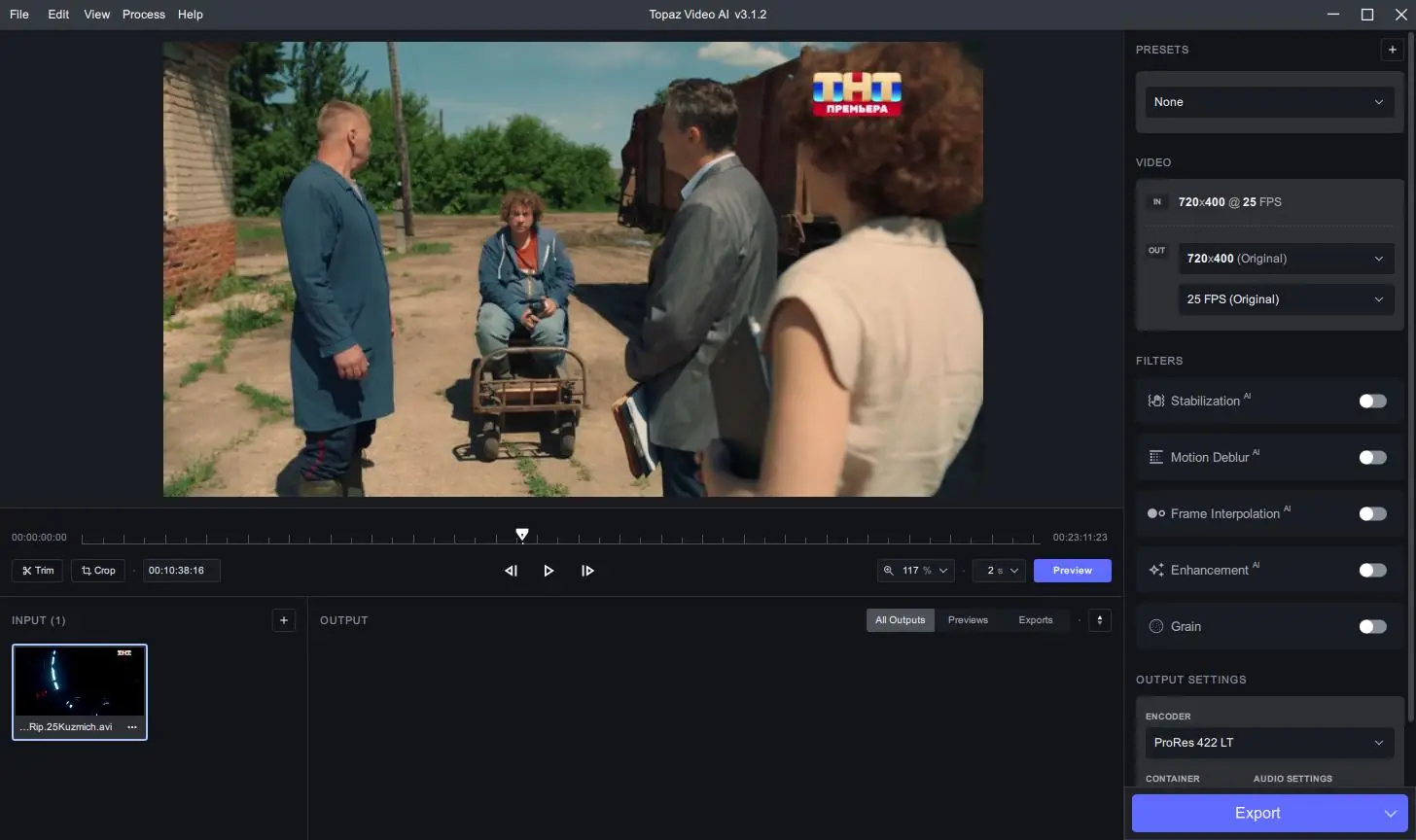
Task: Click the Motion Deblur filter icon
Action: point(1156,457)
